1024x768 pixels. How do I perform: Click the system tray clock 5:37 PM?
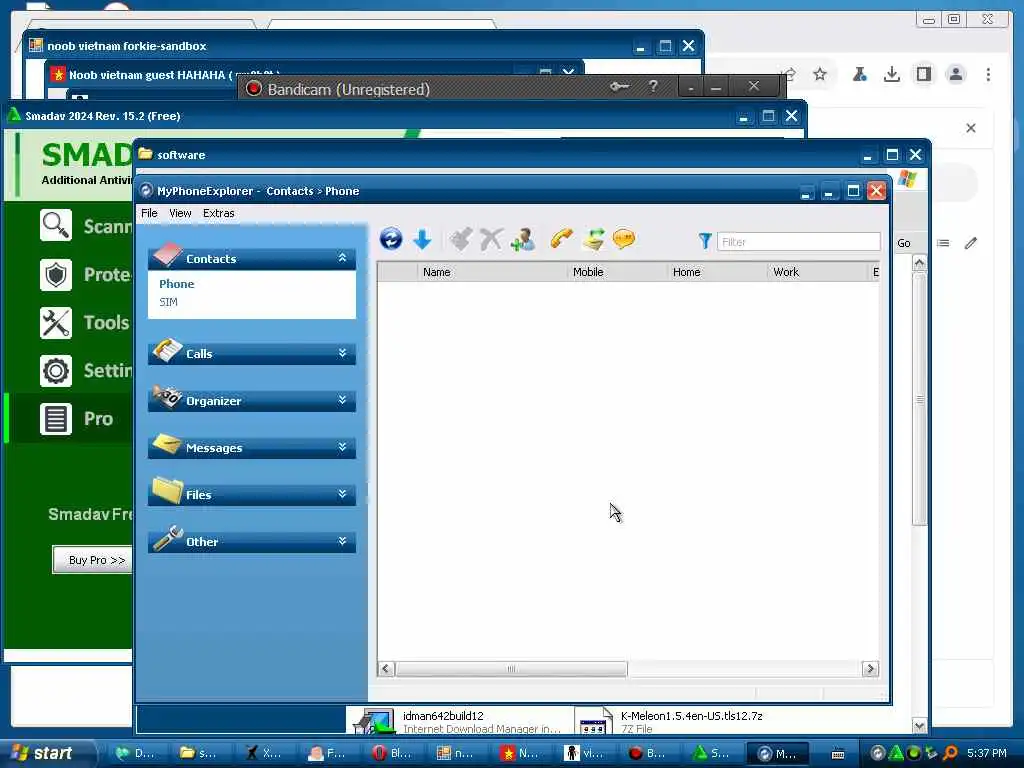987,753
